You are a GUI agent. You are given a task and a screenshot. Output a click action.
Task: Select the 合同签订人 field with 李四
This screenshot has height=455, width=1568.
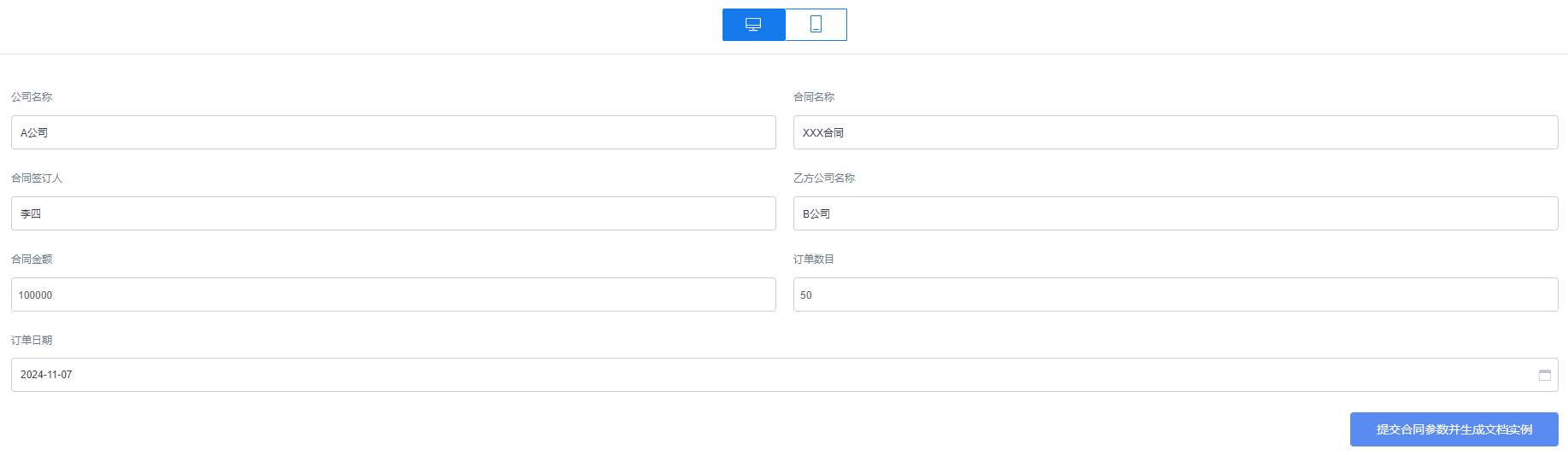pos(394,213)
